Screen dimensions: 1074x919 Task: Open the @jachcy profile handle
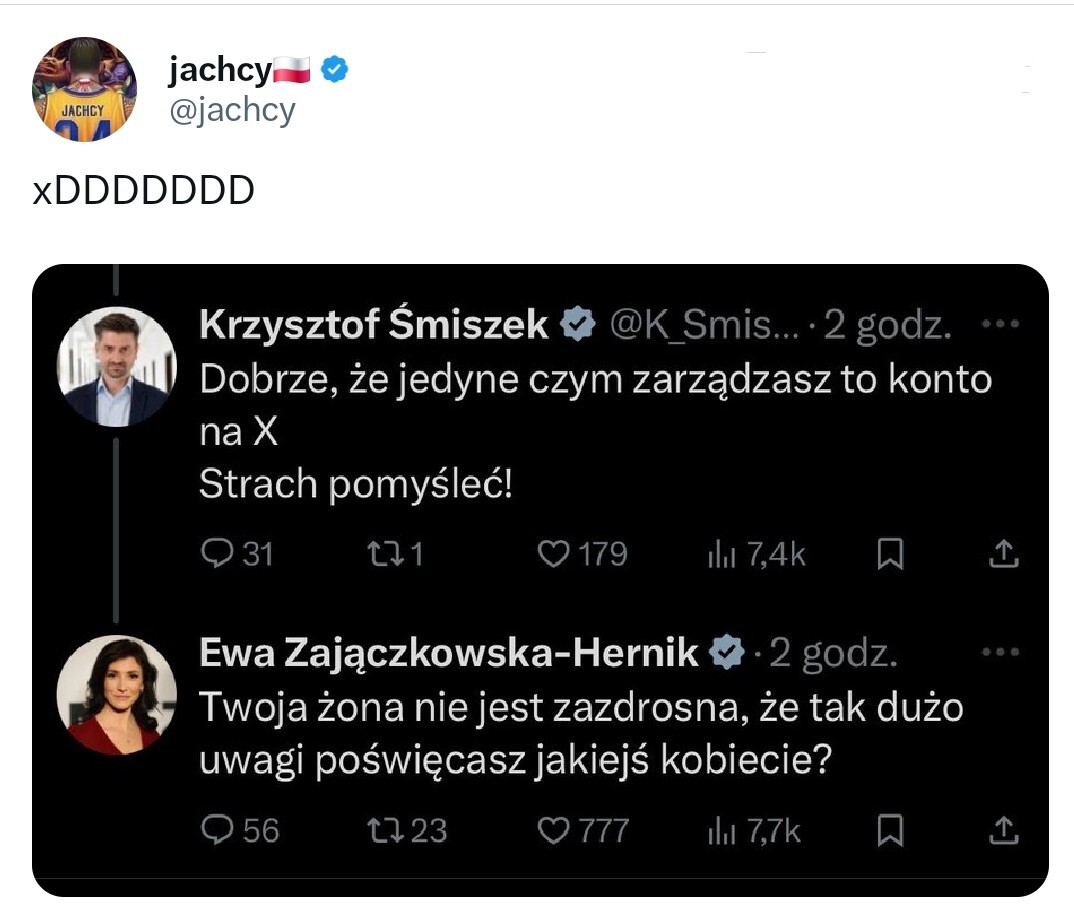(232, 110)
